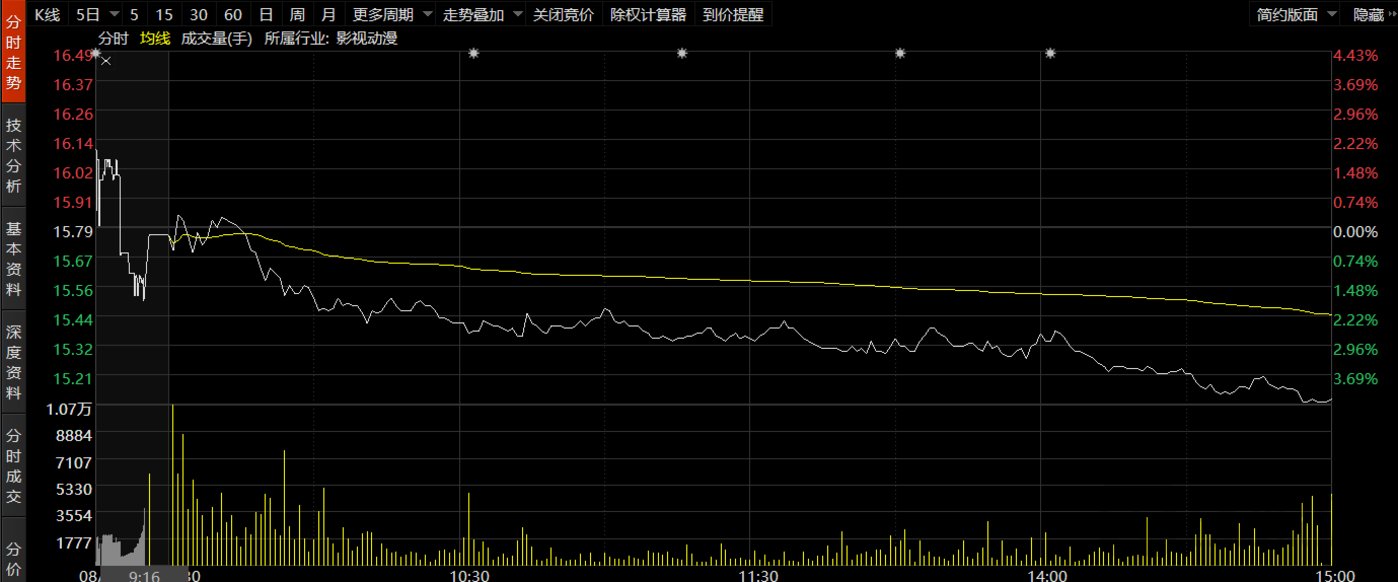This screenshot has width=1398, height=582.
Task: Select the 月 monthly period
Action: pos(329,15)
